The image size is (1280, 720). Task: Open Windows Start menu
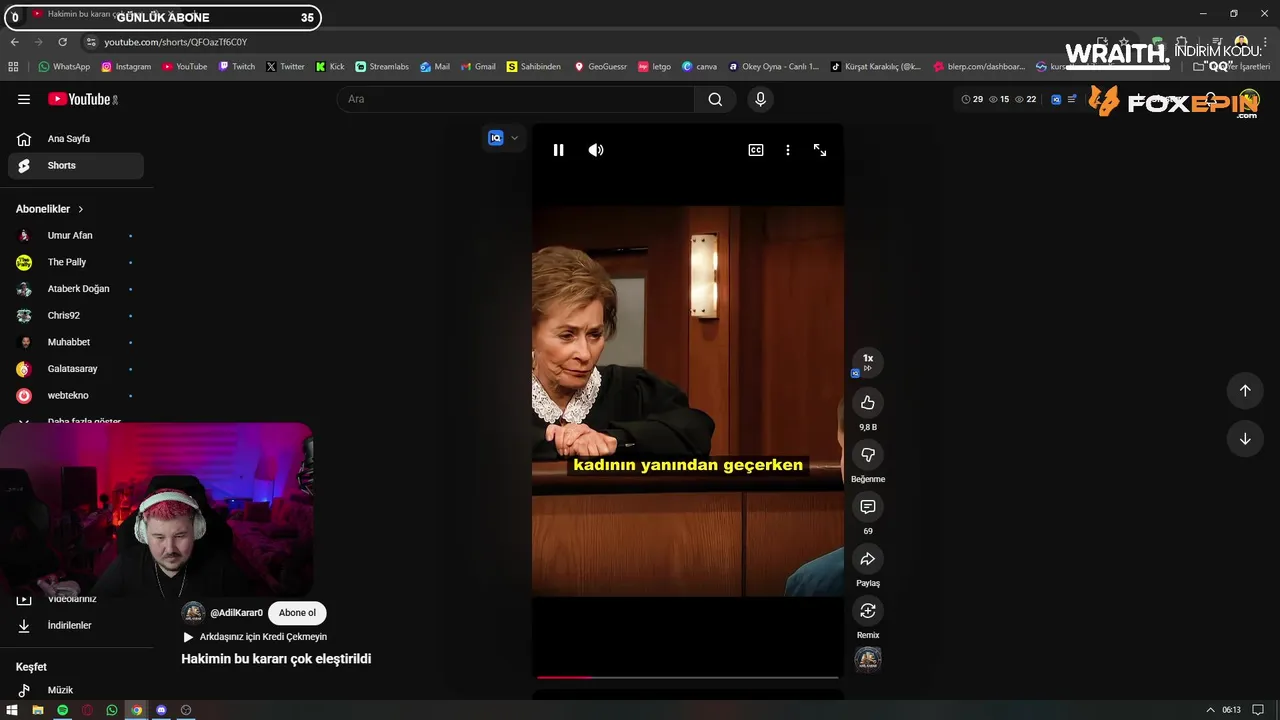[12, 710]
